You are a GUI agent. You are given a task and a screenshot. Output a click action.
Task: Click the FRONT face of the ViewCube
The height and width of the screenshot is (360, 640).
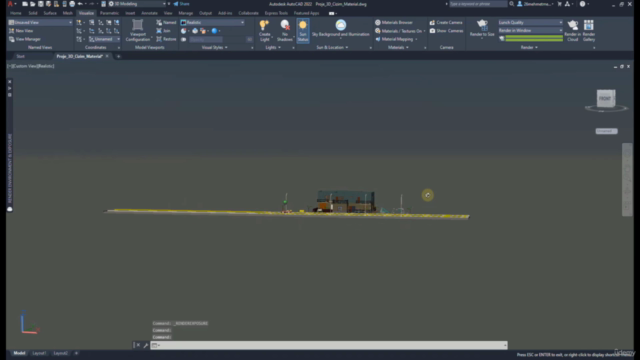pyautogui.click(x=605, y=99)
